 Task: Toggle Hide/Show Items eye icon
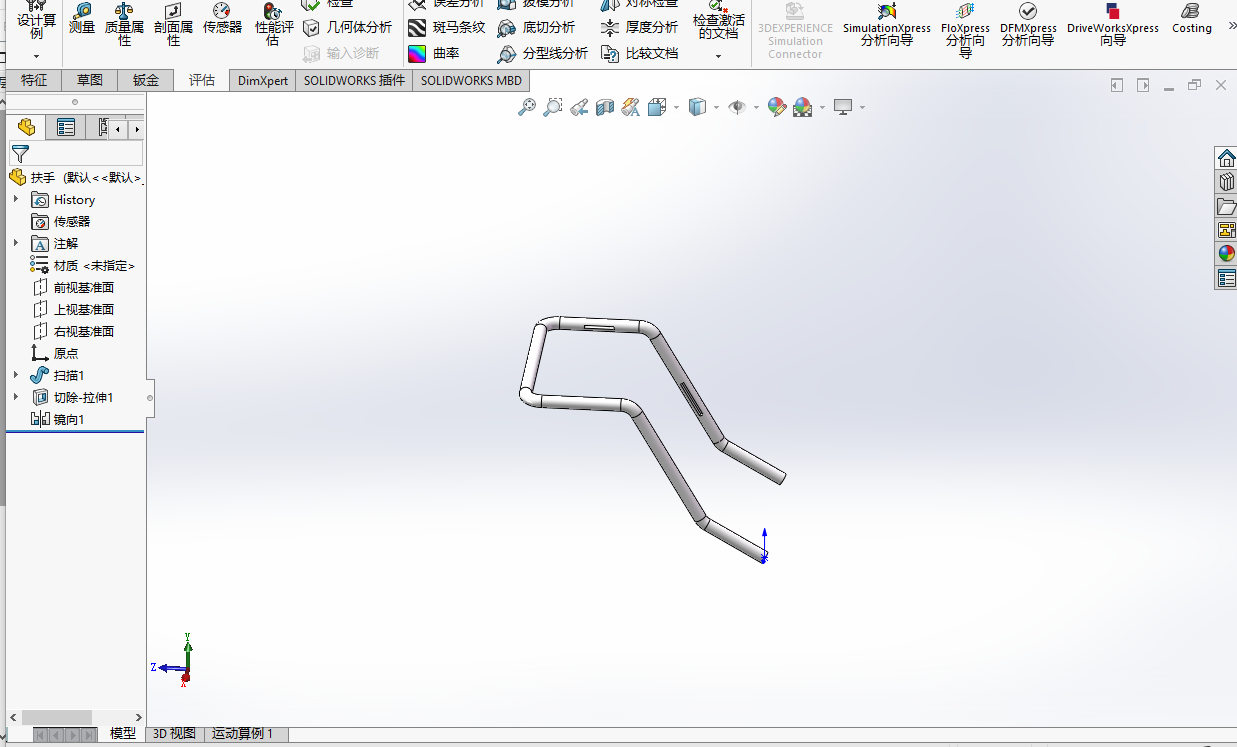(738, 107)
